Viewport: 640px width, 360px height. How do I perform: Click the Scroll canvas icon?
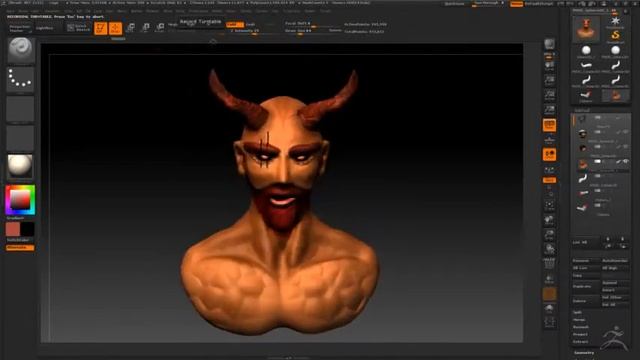point(549,66)
